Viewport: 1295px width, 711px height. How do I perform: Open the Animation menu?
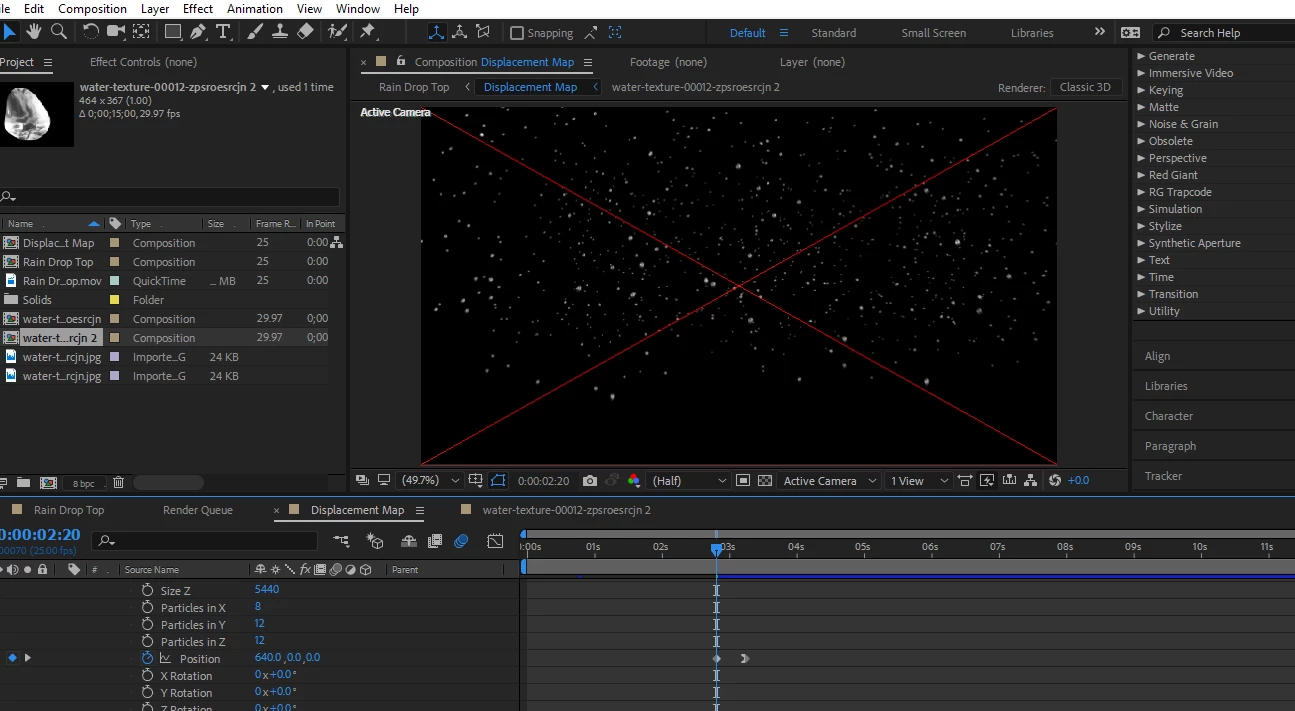tap(254, 8)
